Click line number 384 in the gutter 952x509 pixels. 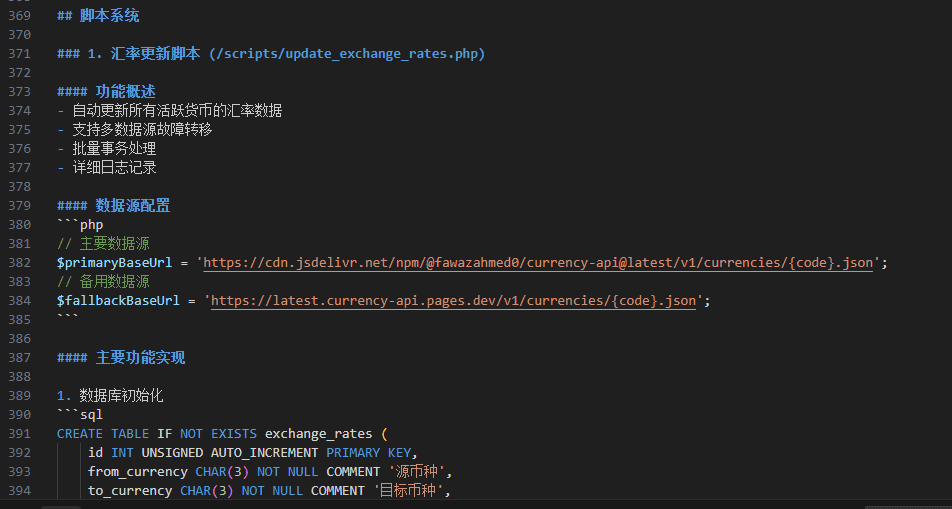19,300
